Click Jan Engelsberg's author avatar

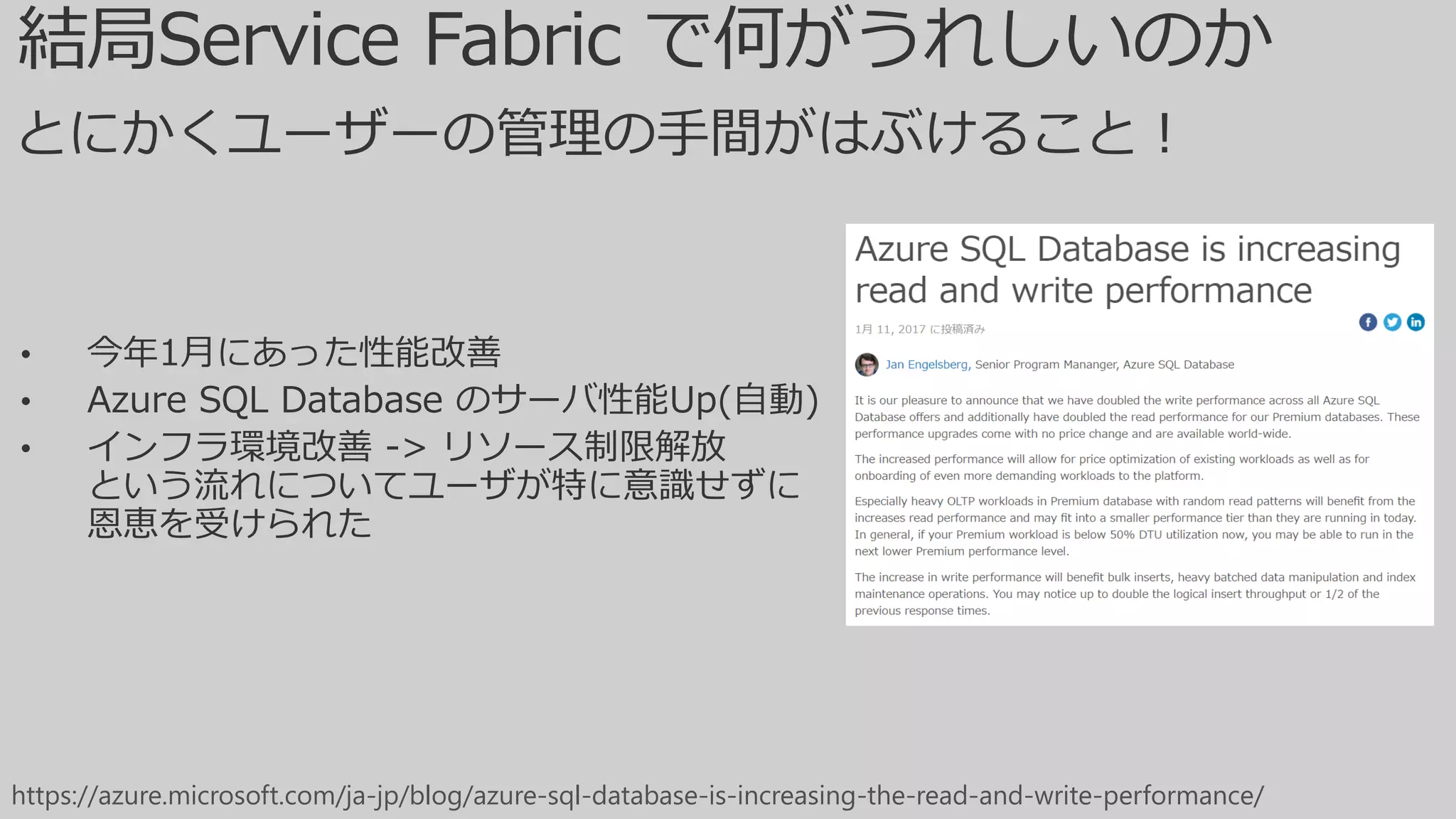[x=867, y=365]
